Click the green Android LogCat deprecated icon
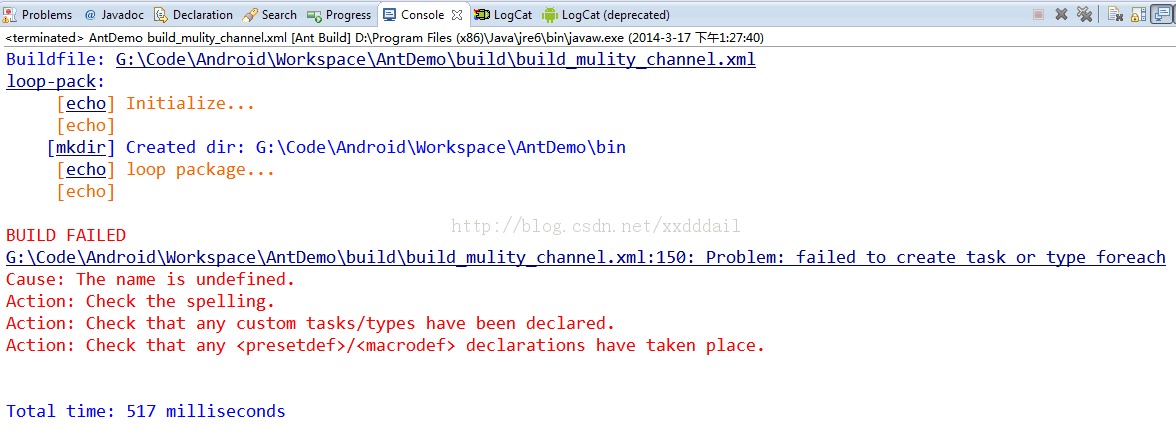 tap(550, 14)
